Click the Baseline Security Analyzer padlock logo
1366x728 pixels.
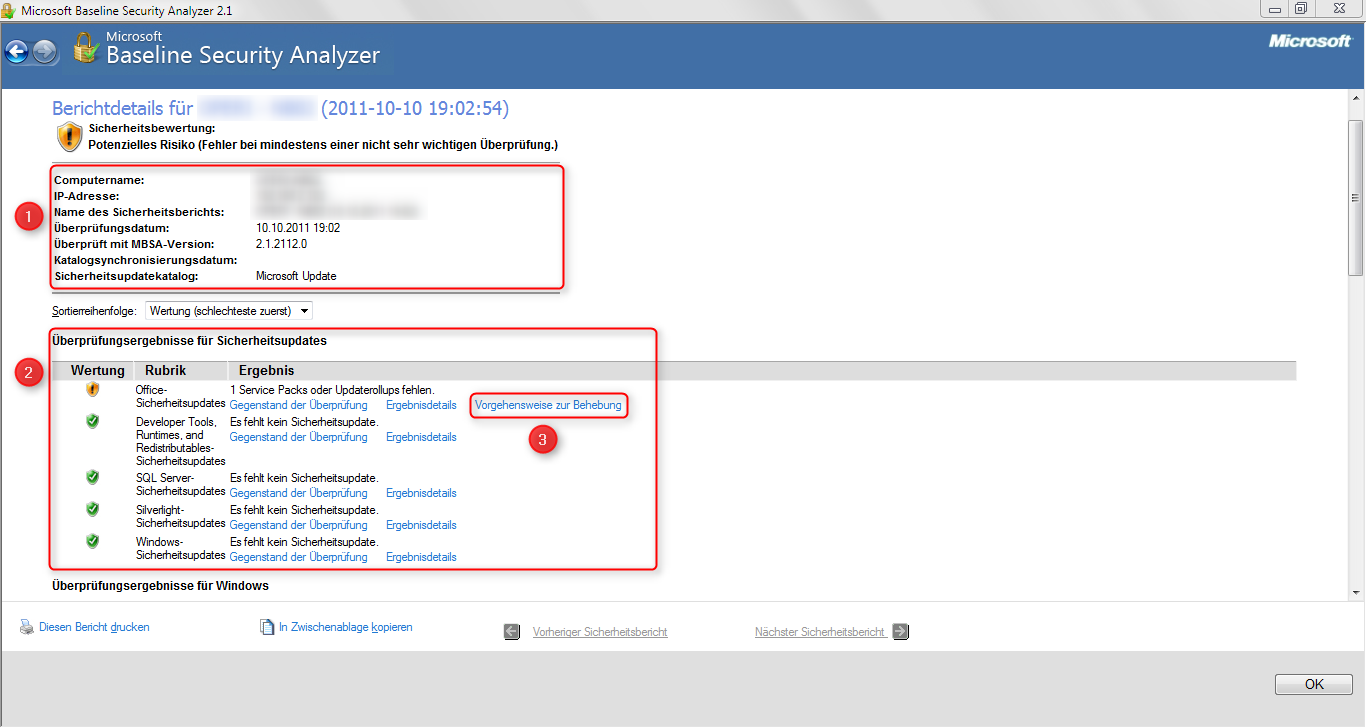85,48
